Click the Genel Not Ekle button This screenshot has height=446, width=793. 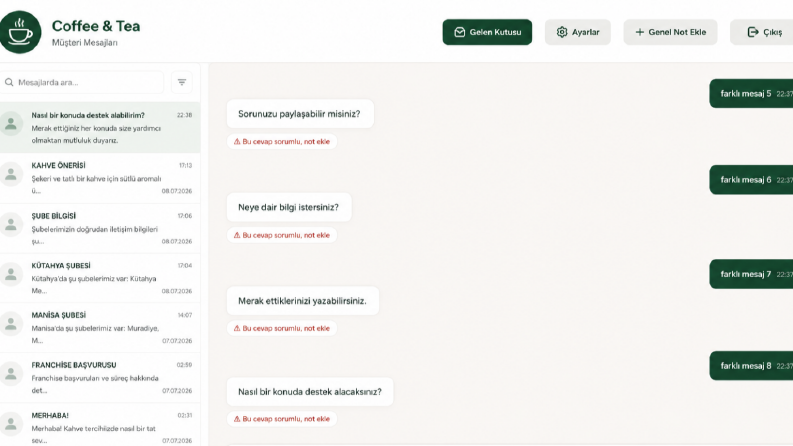tap(670, 32)
